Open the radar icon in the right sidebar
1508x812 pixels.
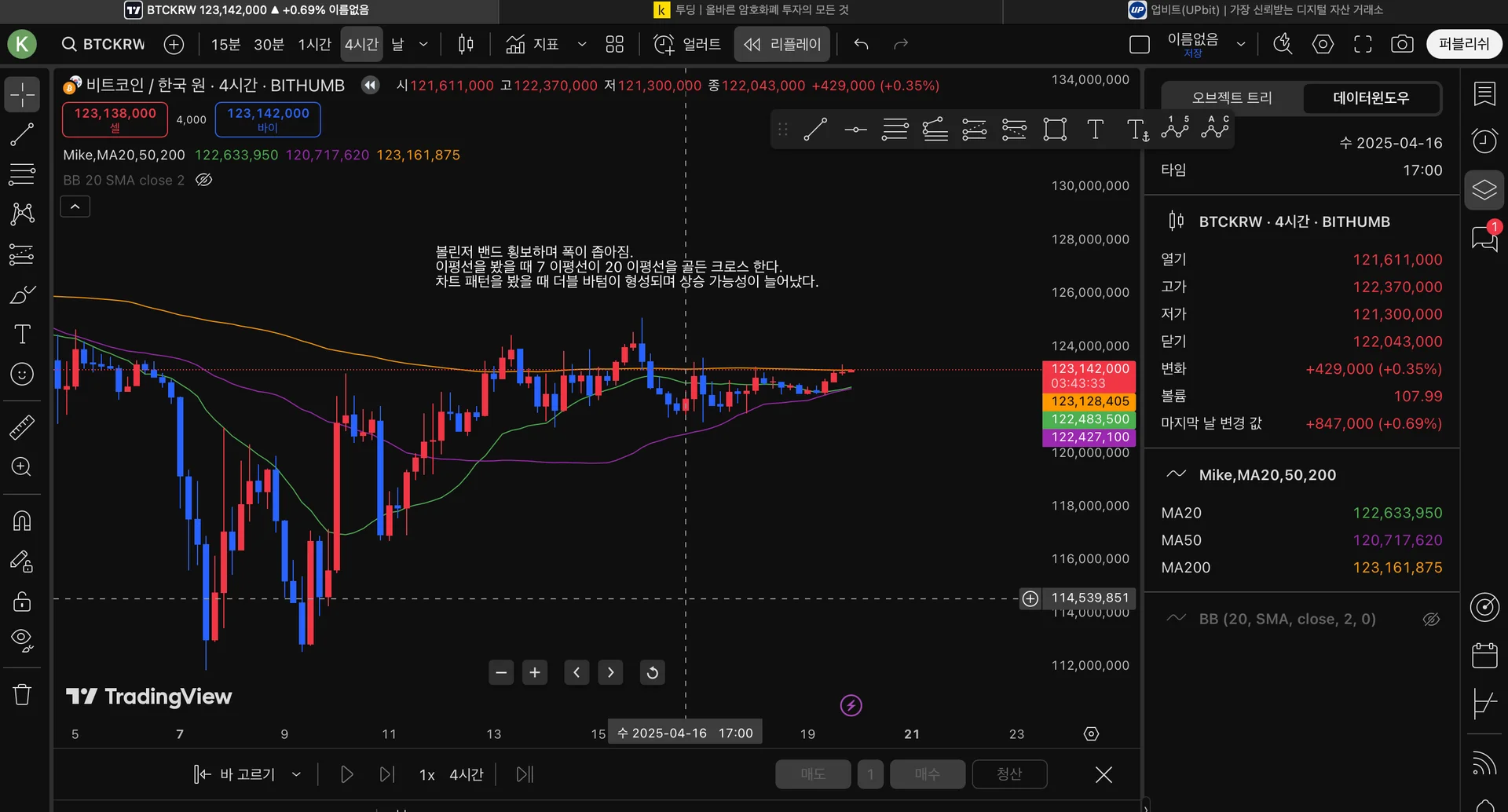pos(1484,607)
